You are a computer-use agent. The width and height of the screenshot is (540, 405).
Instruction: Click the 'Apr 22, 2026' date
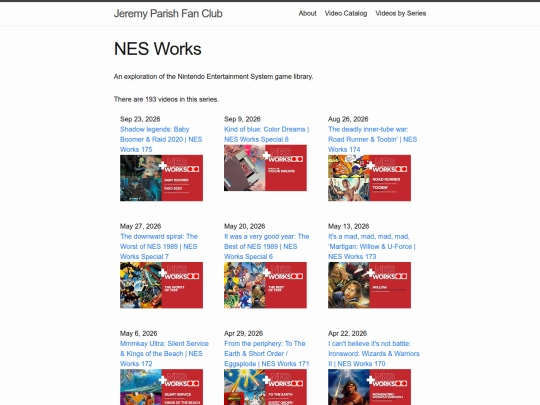(x=347, y=333)
